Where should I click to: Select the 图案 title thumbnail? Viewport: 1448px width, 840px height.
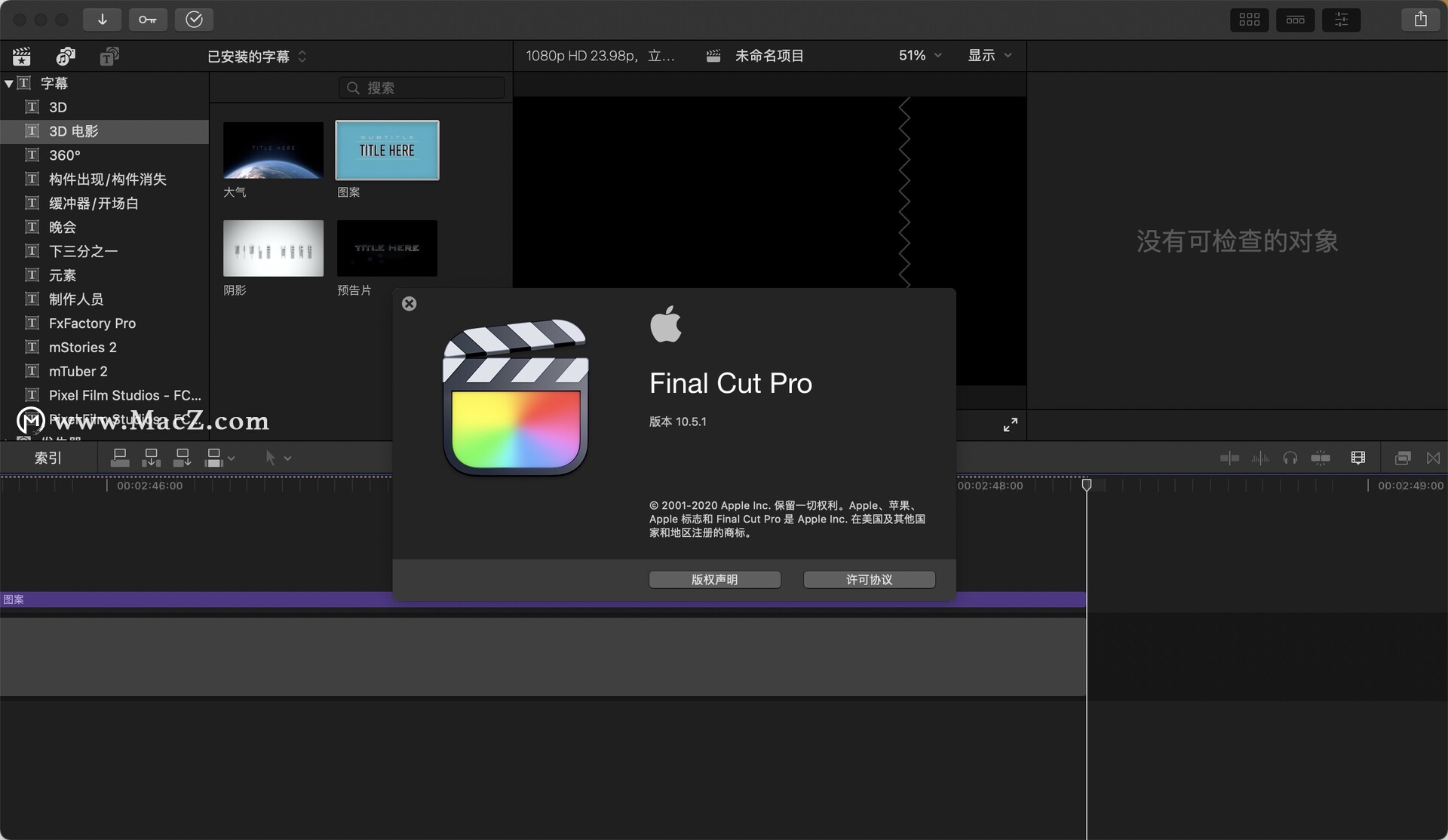387,150
